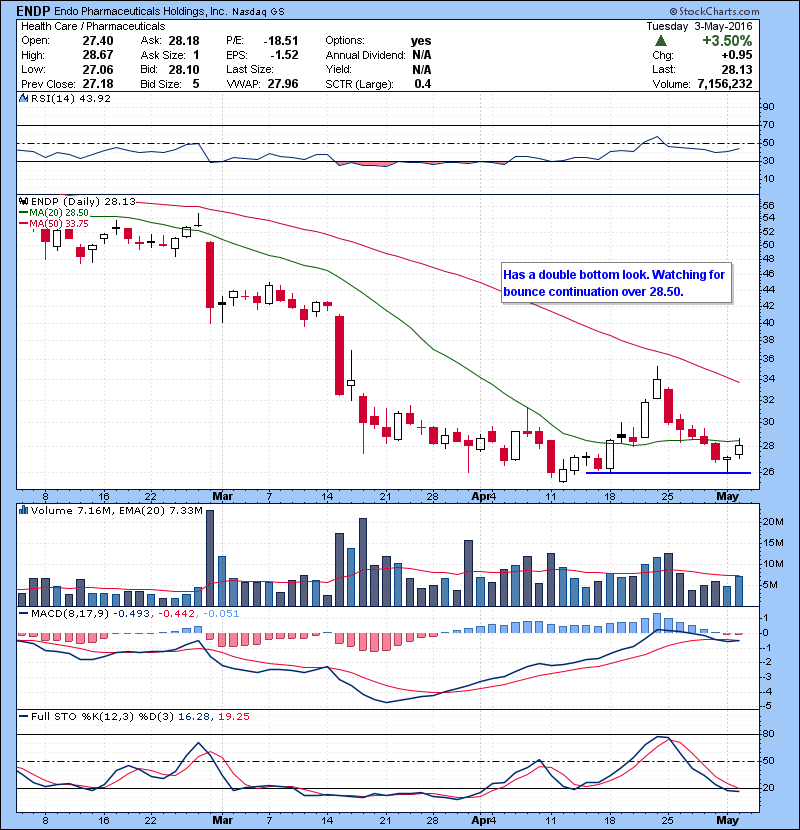Click the MACD legend line marker
Screen dimensions: 800x830
[x=24, y=614]
